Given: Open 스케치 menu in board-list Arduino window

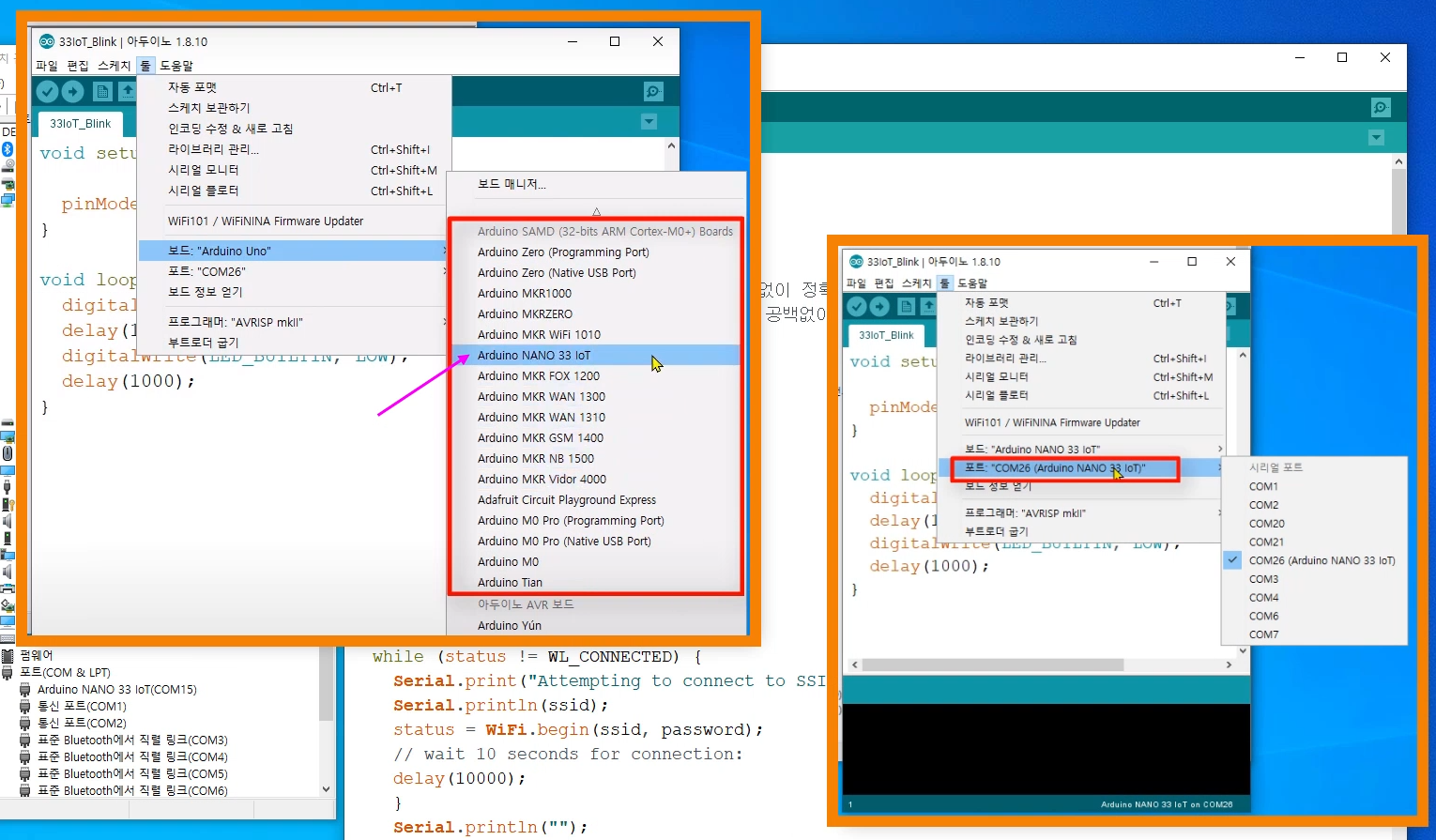Looking at the screenshot, I should click(115, 66).
